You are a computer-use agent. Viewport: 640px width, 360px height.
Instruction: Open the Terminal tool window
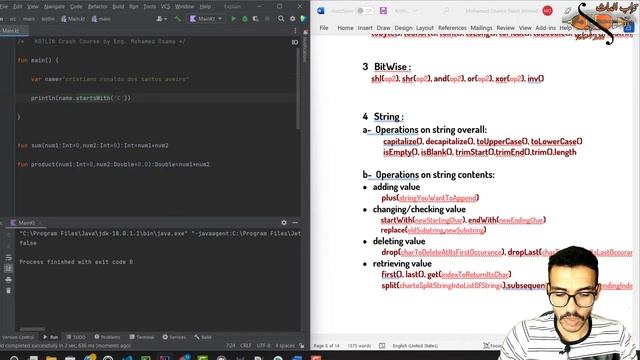click(142, 337)
